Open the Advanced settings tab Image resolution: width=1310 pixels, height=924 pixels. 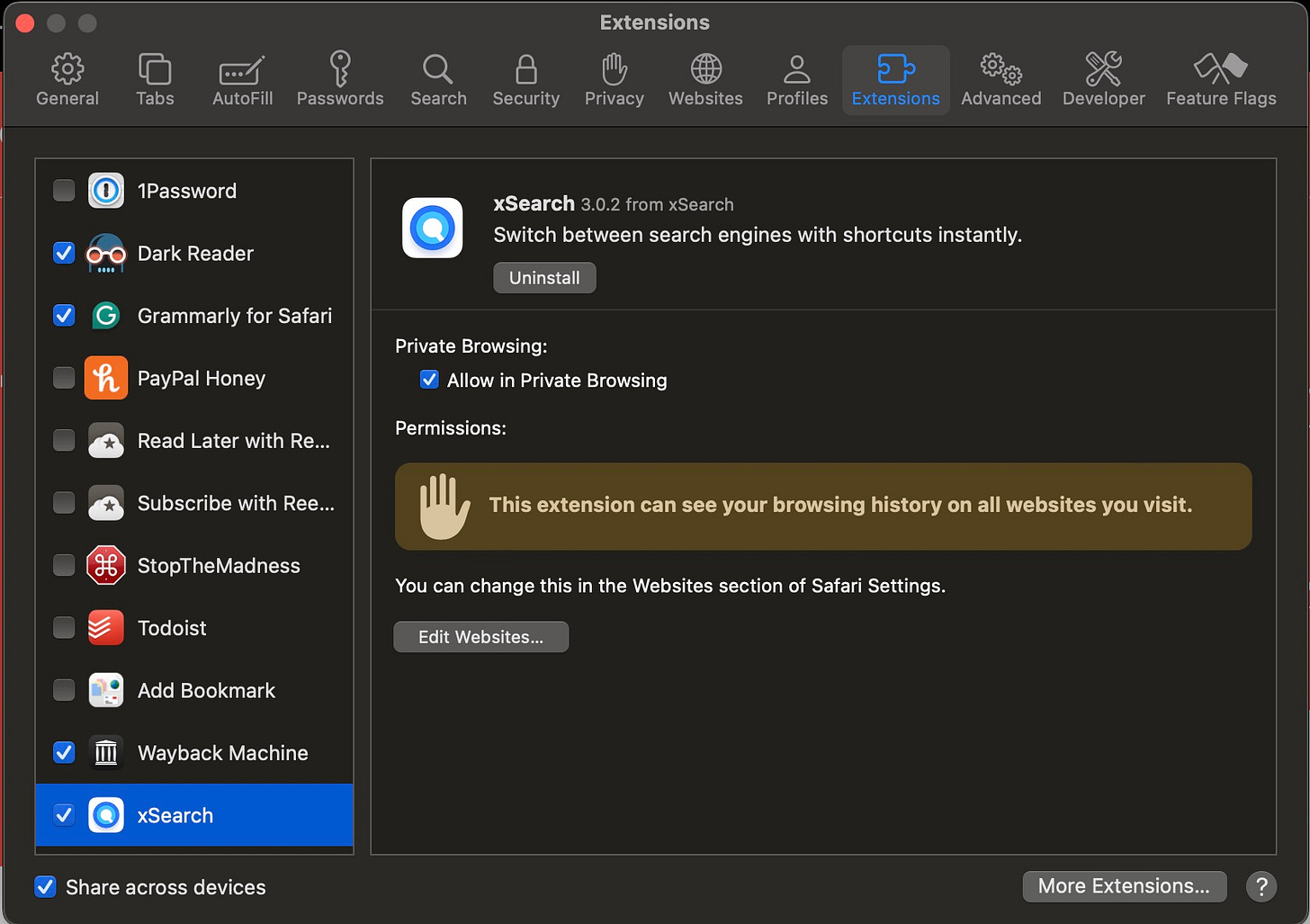tap(1000, 80)
